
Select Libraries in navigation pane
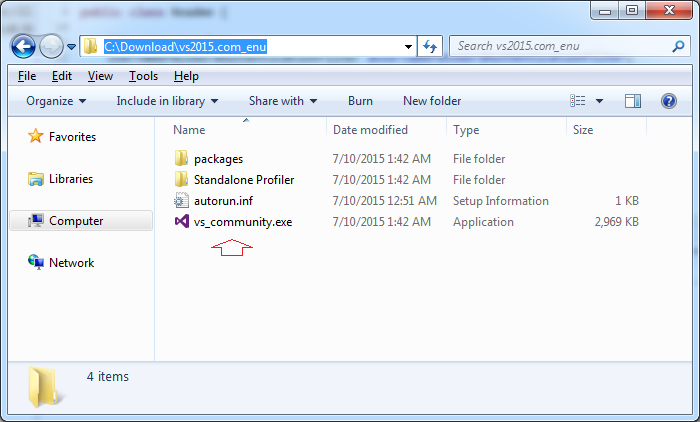click(x=71, y=179)
